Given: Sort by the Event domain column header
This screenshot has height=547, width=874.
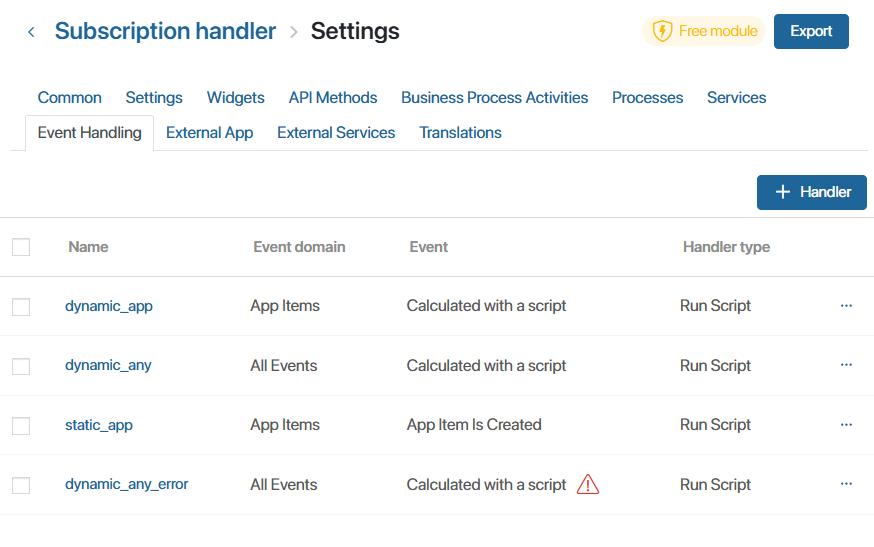Looking at the screenshot, I should tap(299, 247).
